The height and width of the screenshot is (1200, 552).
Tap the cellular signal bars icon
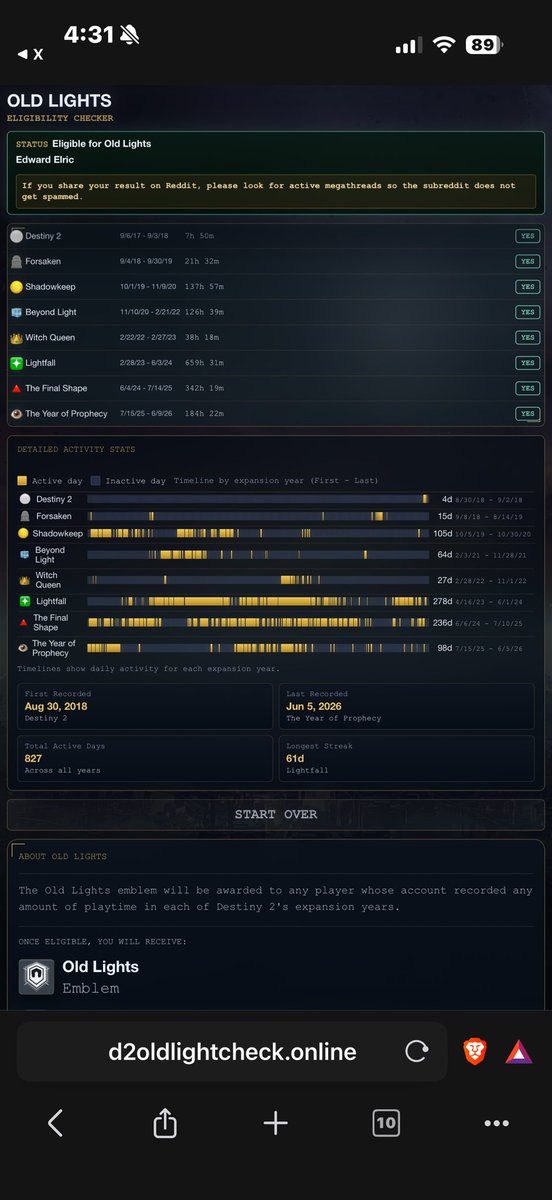408,46
